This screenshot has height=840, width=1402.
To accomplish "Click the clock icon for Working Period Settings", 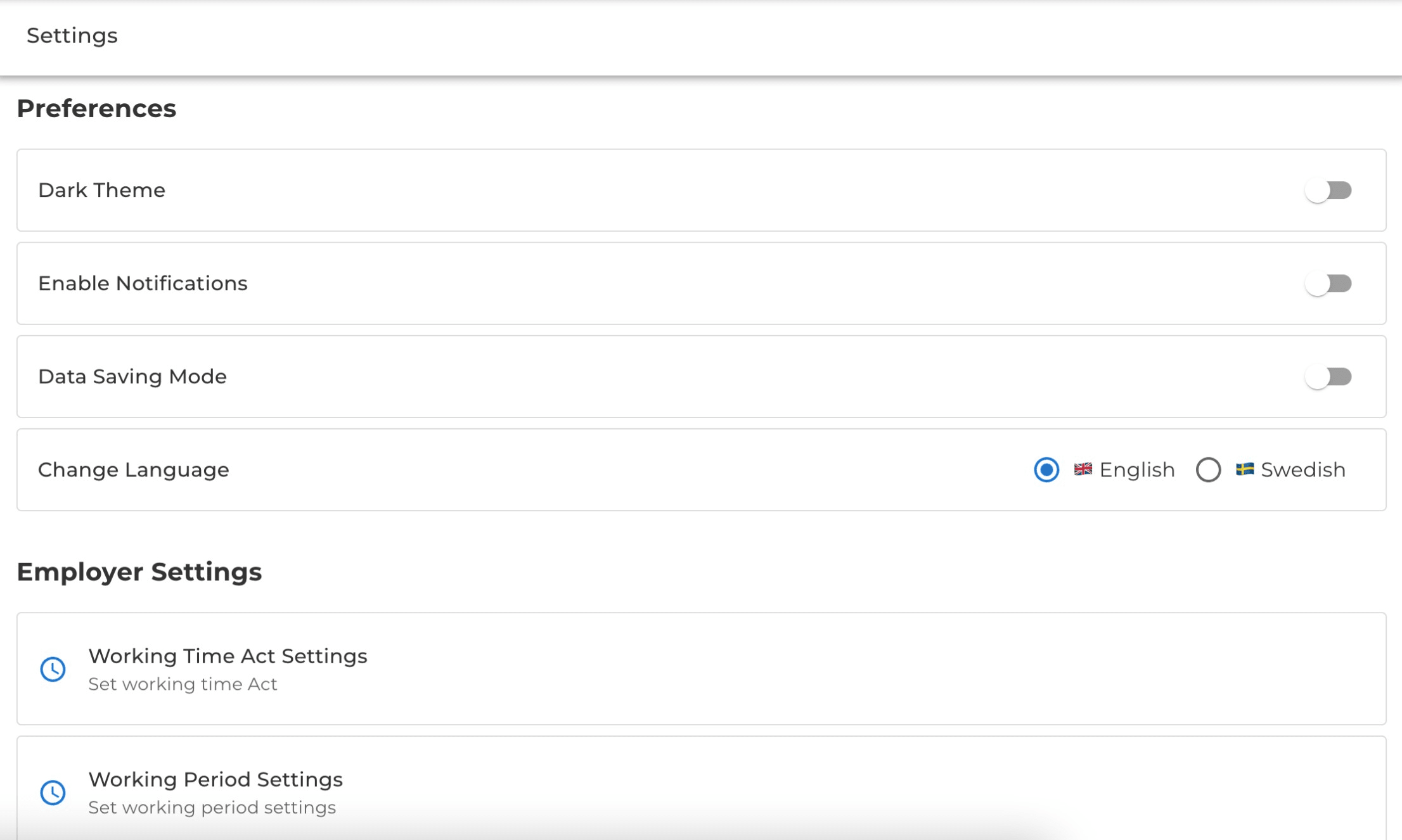I will tap(53, 792).
